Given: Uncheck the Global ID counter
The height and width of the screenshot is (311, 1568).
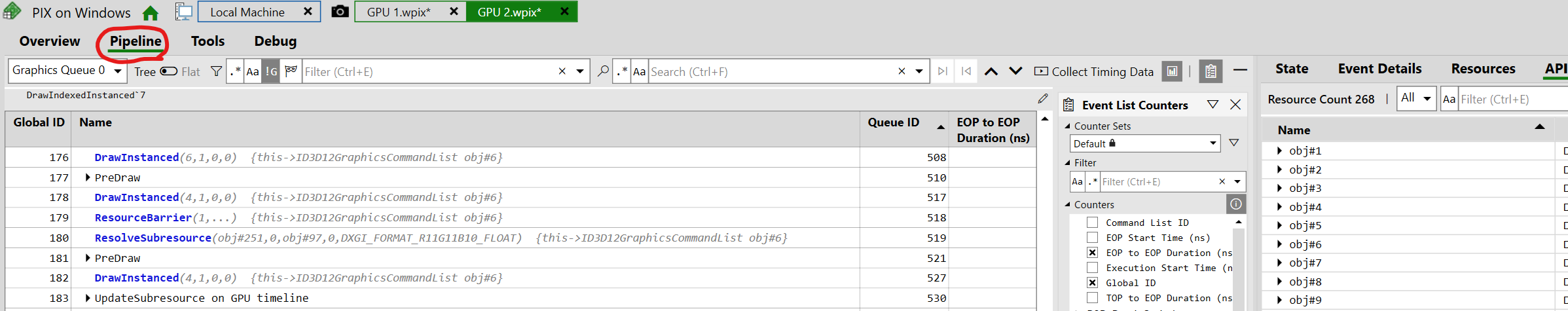Looking at the screenshot, I should coord(1092,283).
